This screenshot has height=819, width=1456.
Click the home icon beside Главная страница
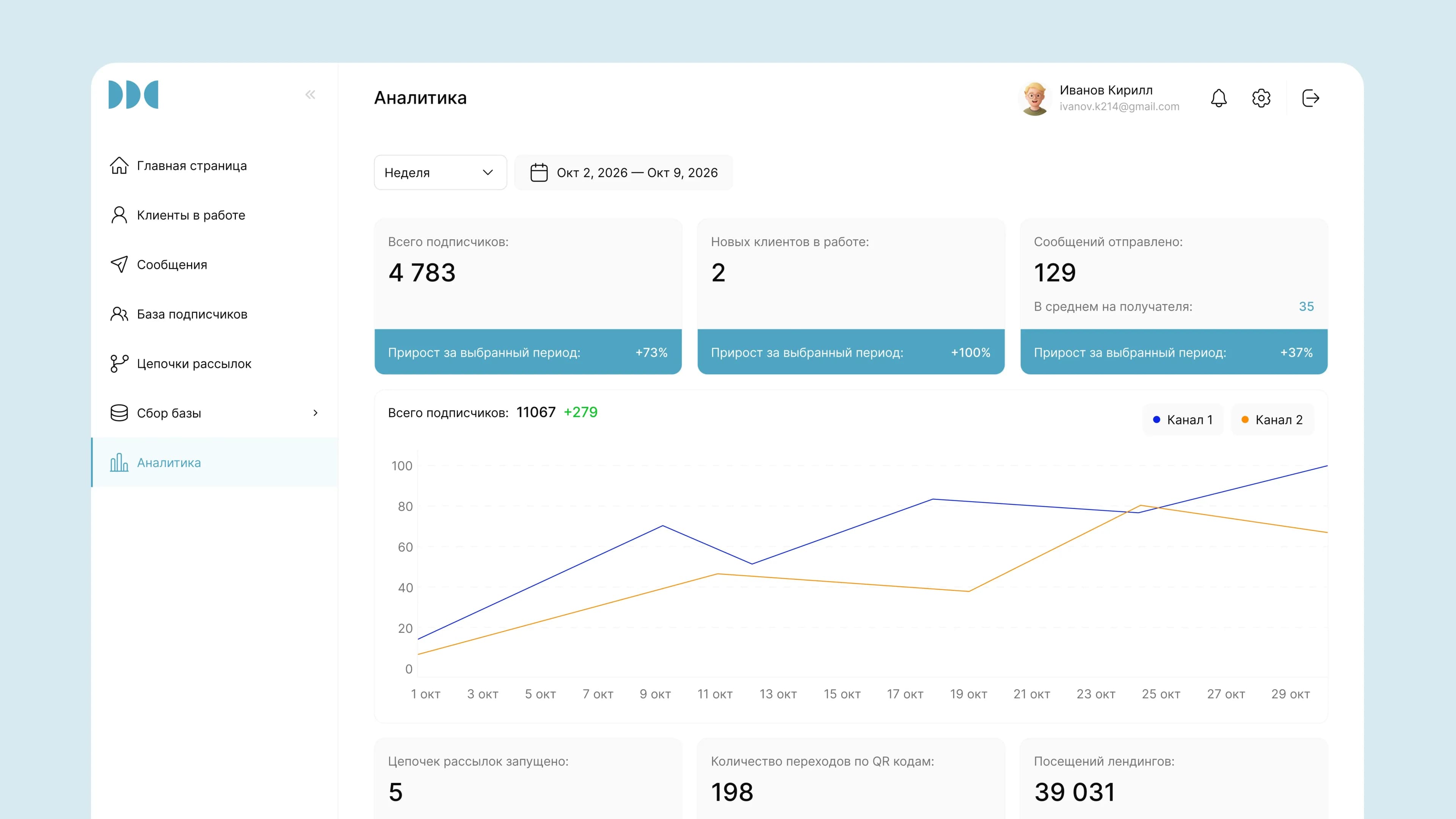pyautogui.click(x=119, y=166)
